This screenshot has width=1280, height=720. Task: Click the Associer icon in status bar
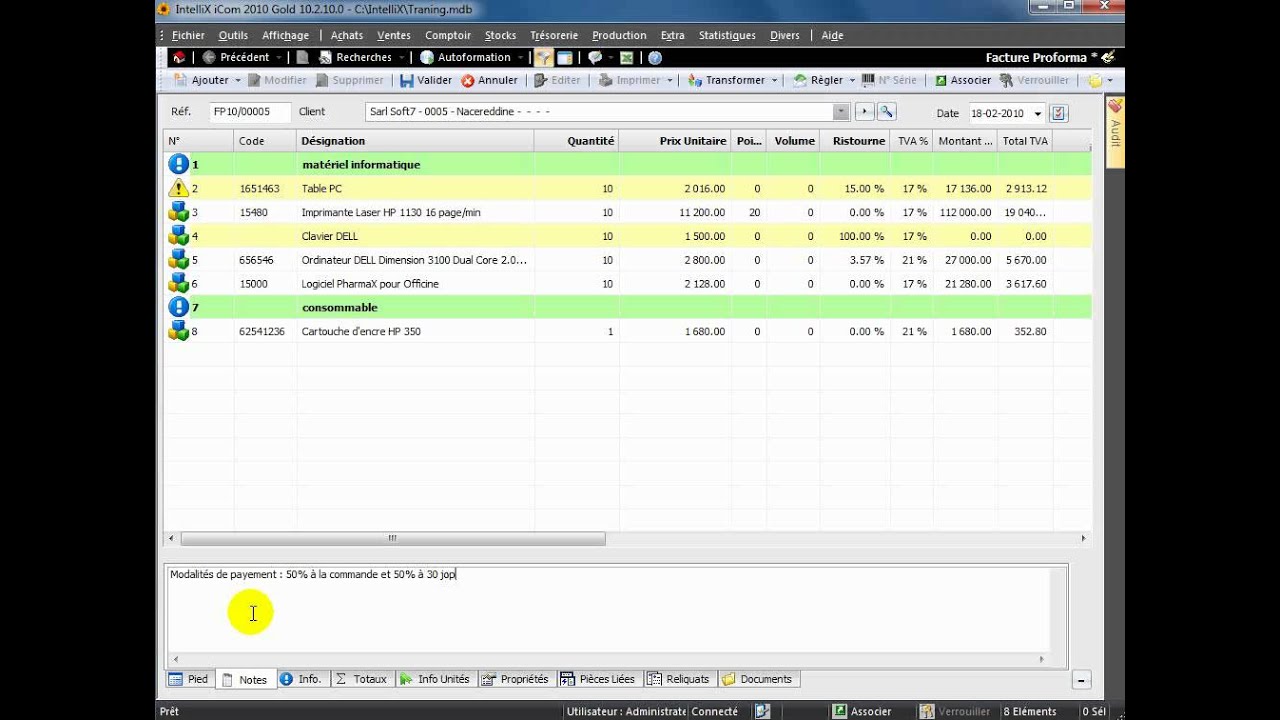[x=842, y=711]
